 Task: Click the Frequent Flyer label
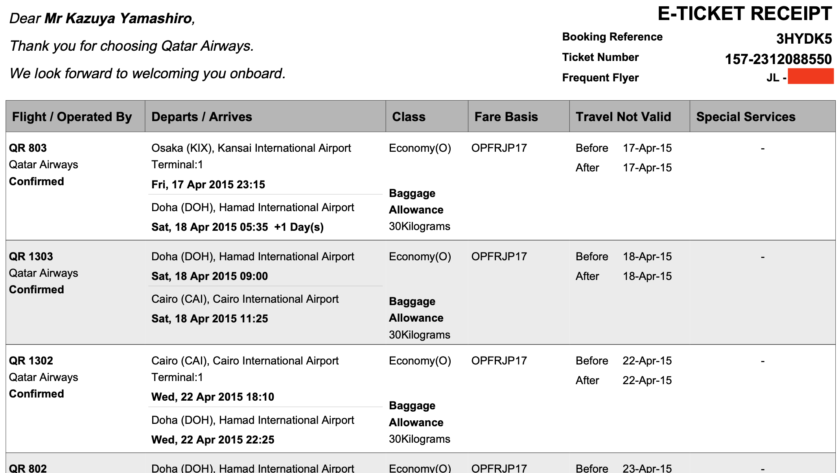[x=600, y=77]
